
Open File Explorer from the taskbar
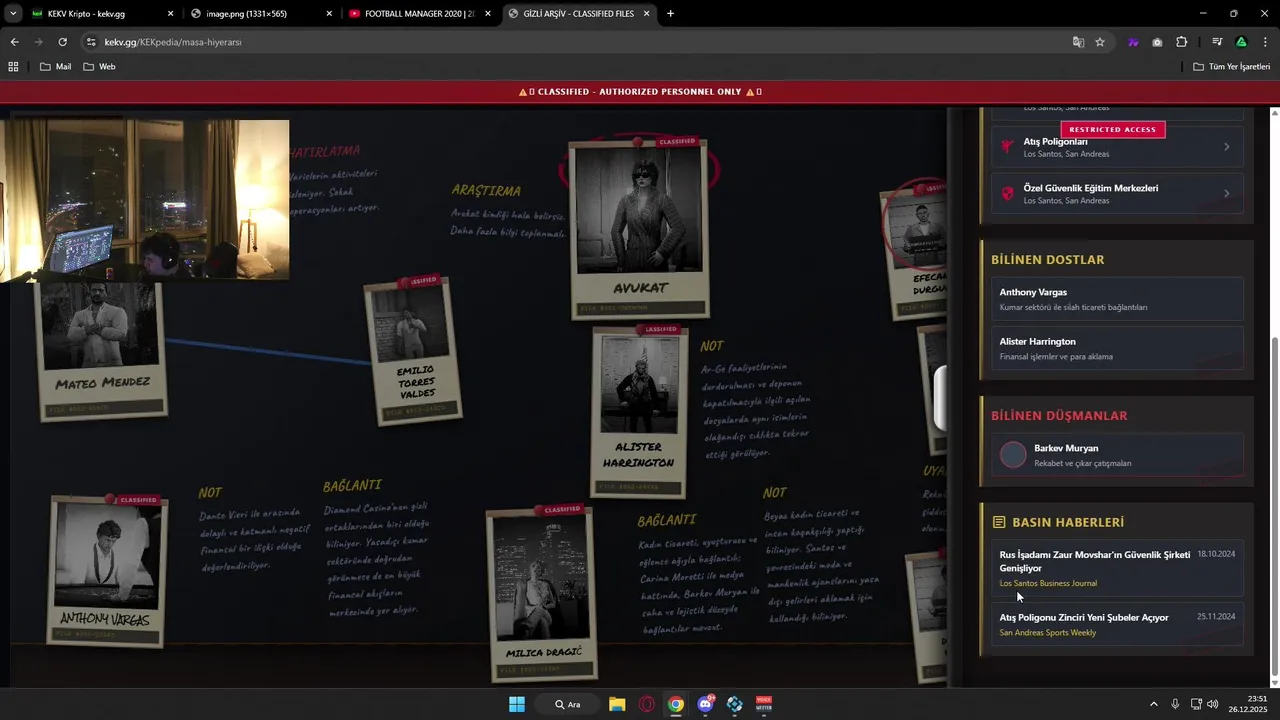[617, 704]
